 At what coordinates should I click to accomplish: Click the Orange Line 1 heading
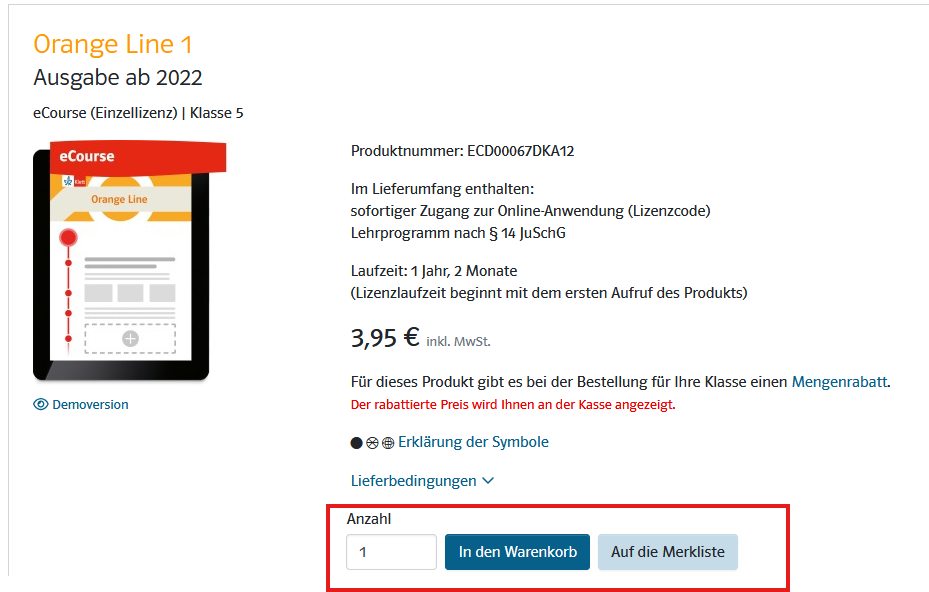(113, 44)
